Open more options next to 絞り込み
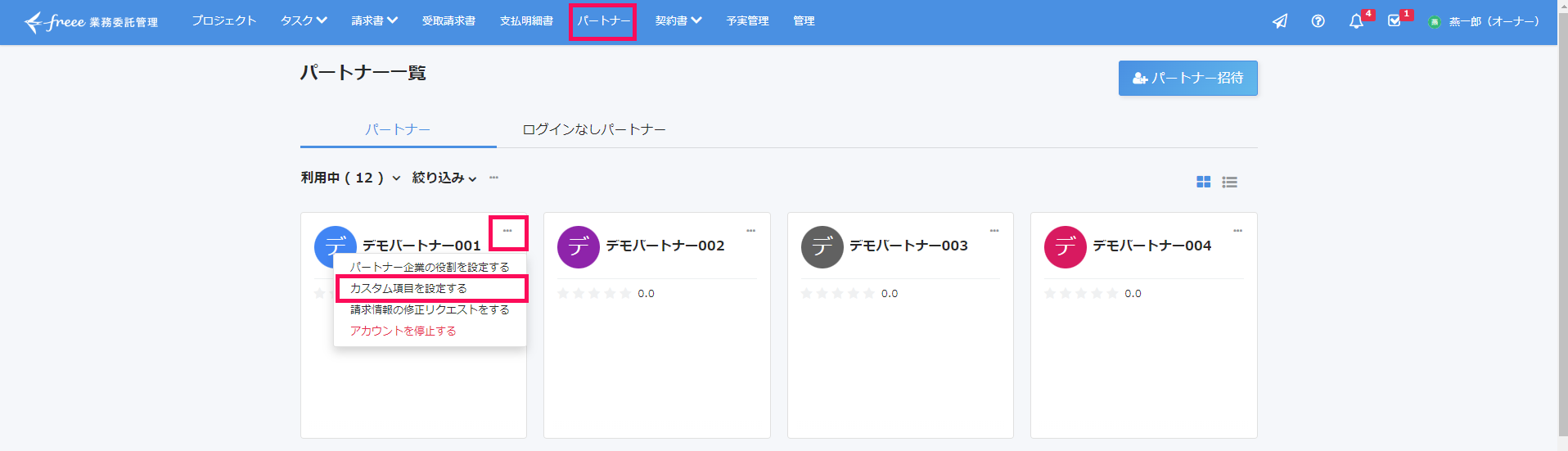This screenshot has width=1568, height=451. [x=493, y=178]
